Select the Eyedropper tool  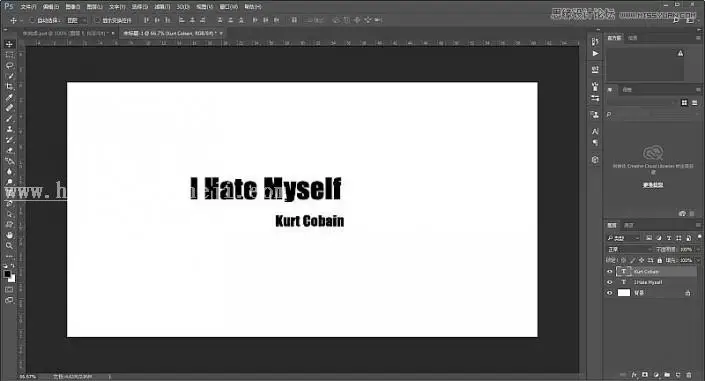pos(9,97)
